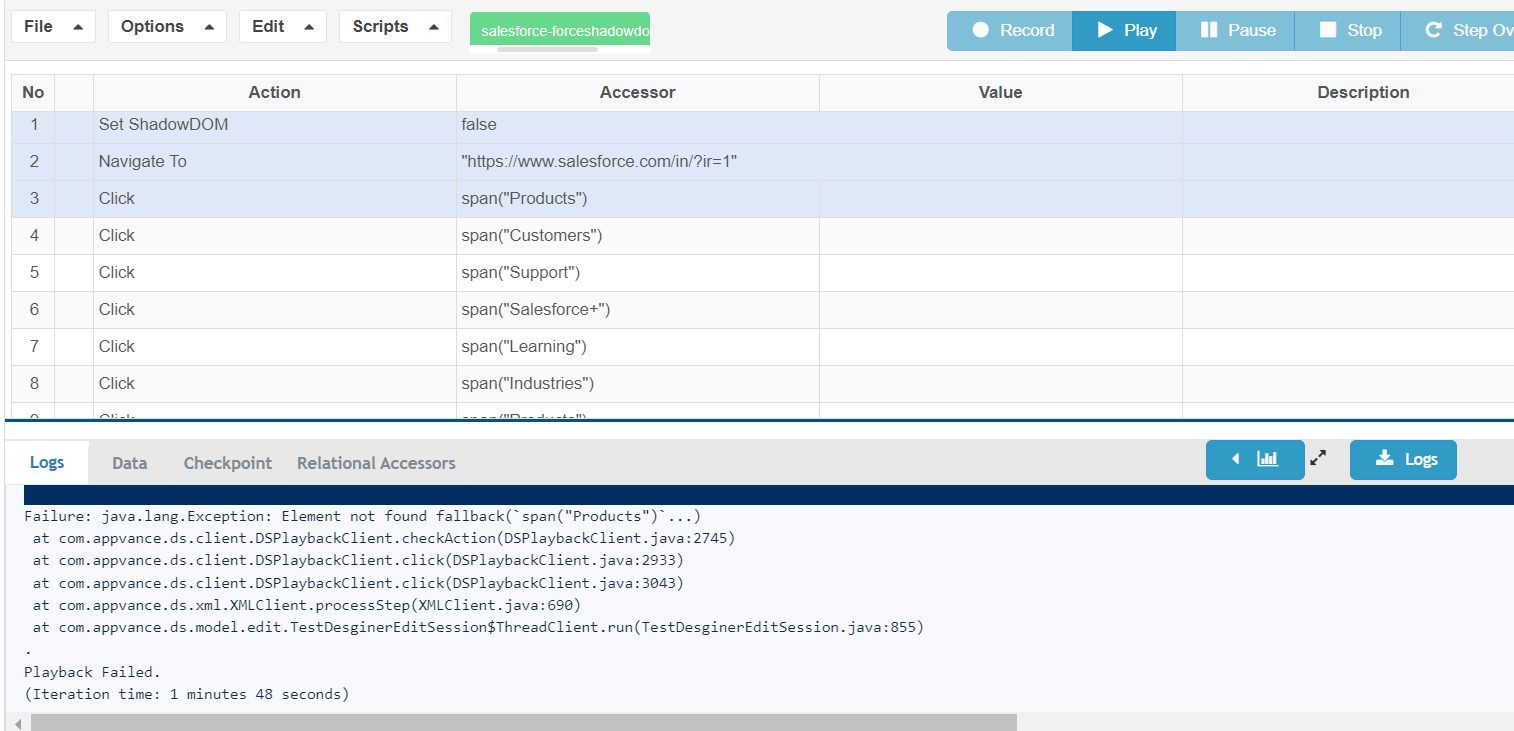Screen dimensions: 1514x731
Task: Expand the log panel with arrows icon
Action: [x=1319, y=458]
